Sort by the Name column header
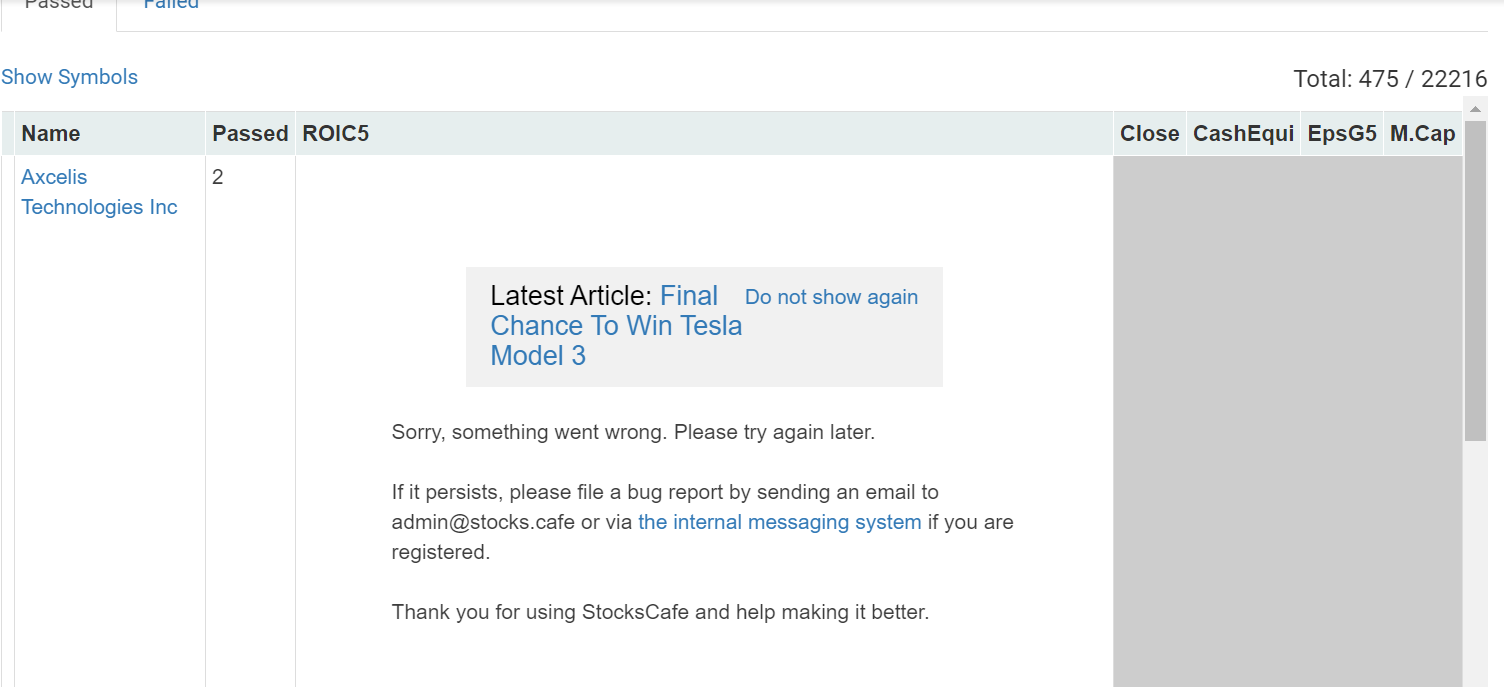1504x687 pixels. tap(51, 134)
